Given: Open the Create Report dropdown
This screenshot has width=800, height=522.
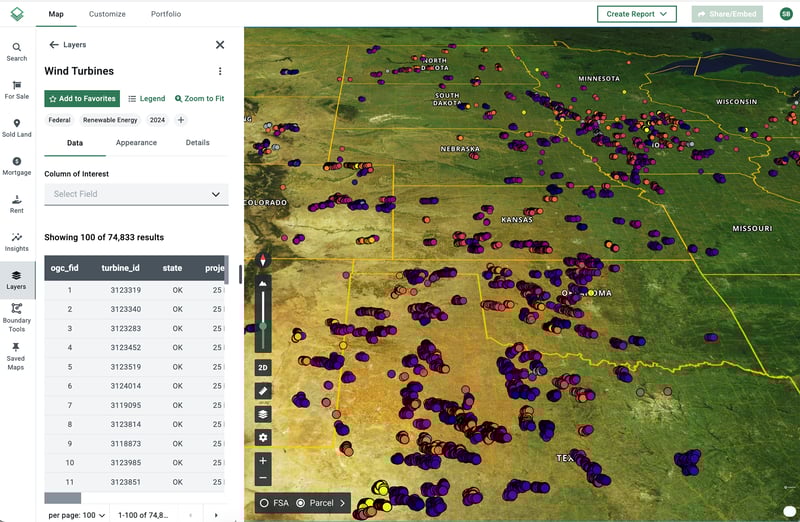Looking at the screenshot, I should tap(636, 14).
